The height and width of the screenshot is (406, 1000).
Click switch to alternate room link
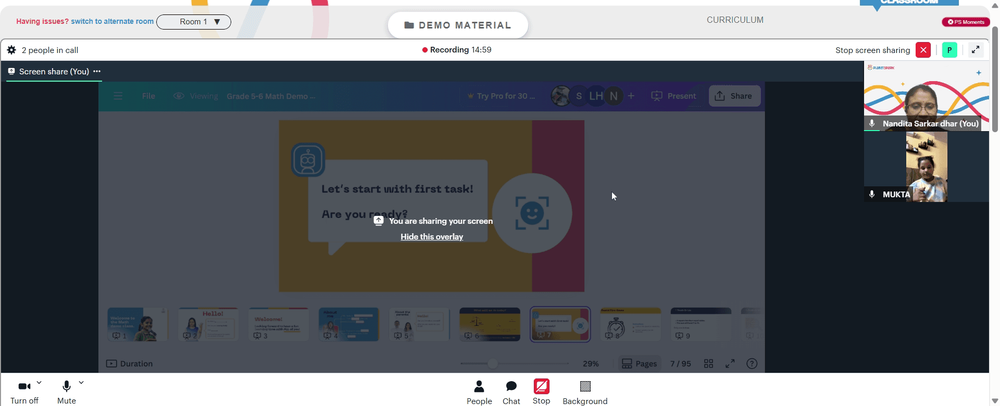(112, 21)
